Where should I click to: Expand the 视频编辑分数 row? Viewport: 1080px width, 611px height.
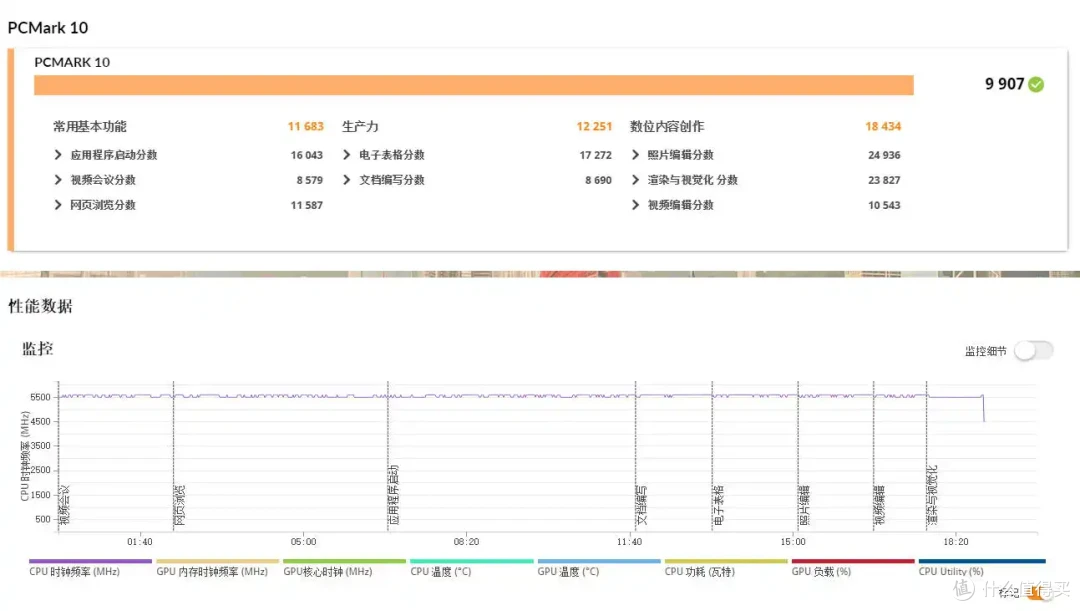[635, 205]
